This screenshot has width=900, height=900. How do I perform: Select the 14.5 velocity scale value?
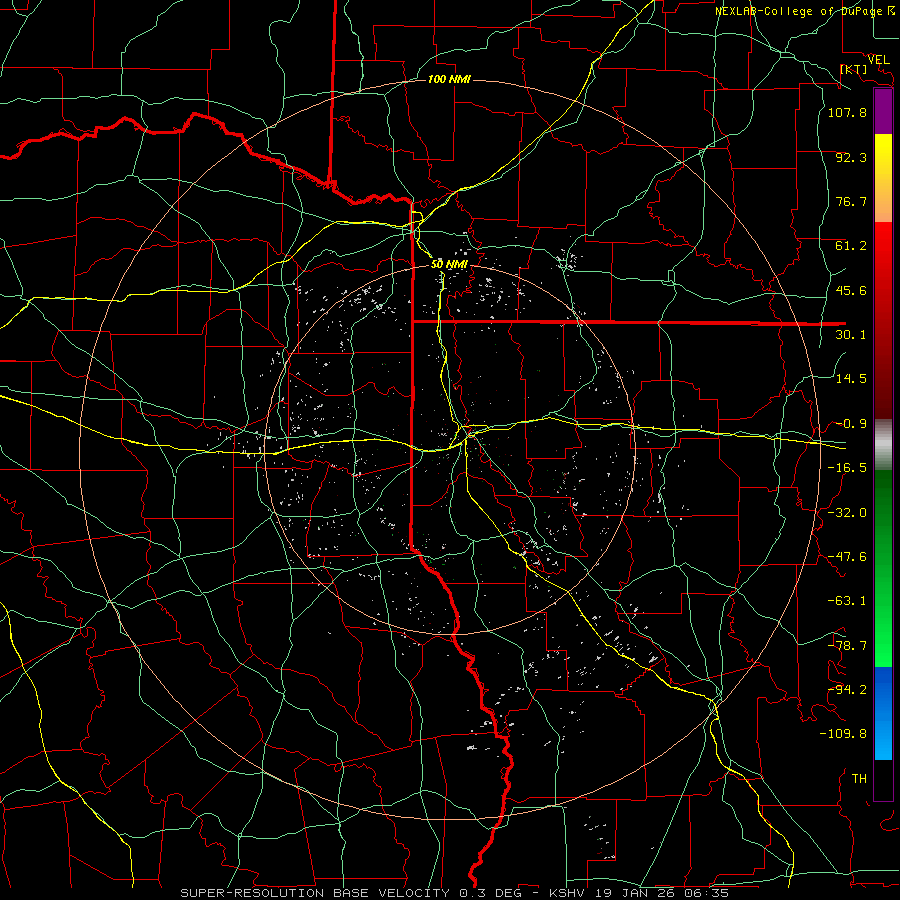(851, 379)
